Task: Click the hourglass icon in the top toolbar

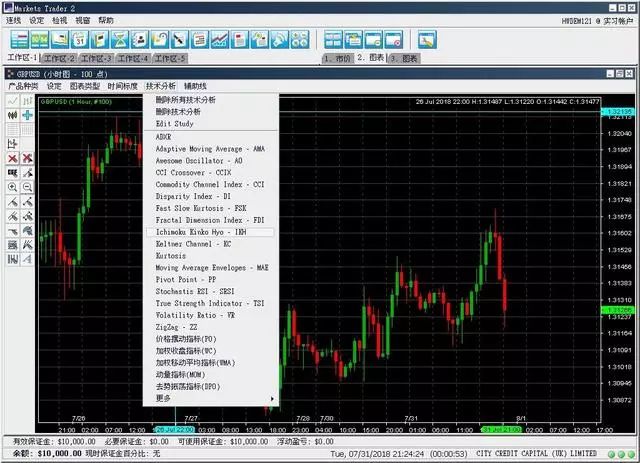Action: point(121,40)
